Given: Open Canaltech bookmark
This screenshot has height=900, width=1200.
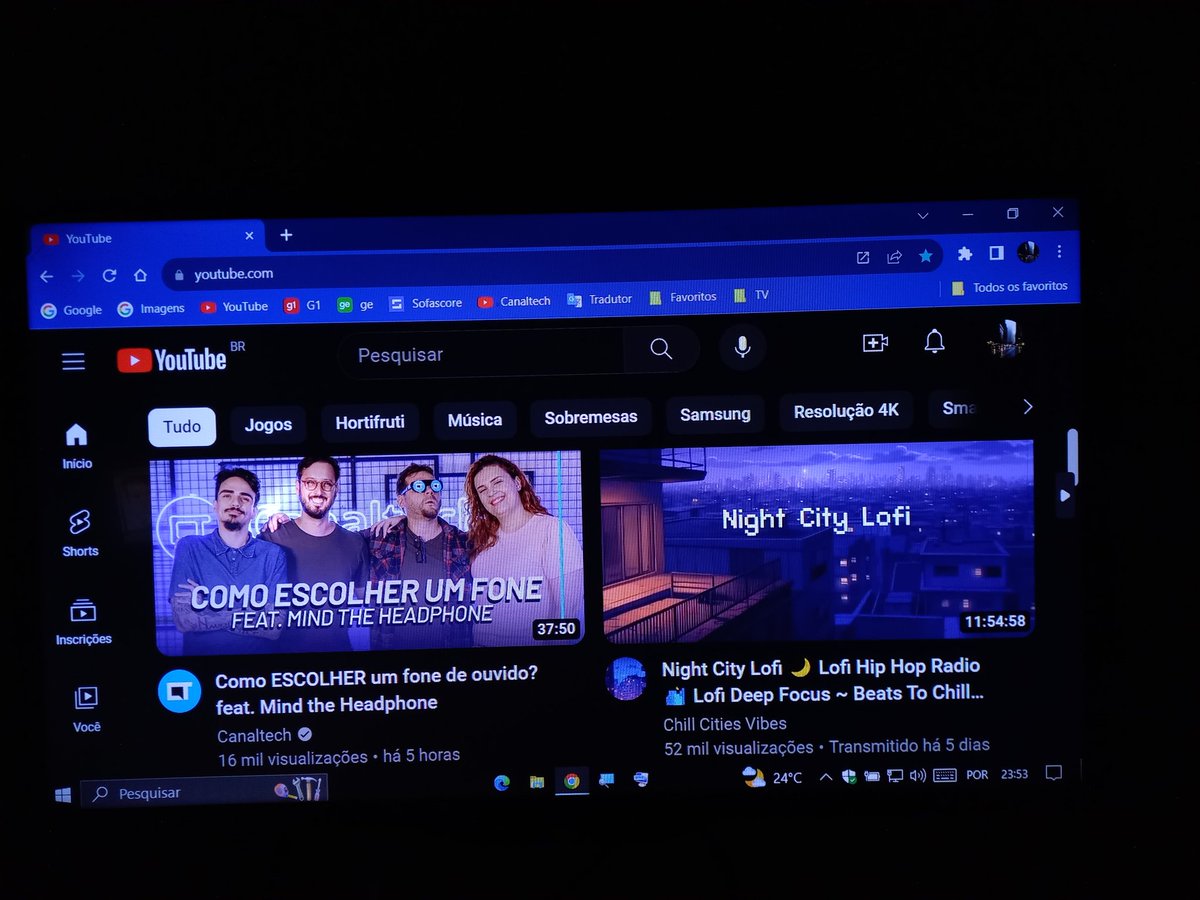Looking at the screenshot, I should (x=514, y=301).
